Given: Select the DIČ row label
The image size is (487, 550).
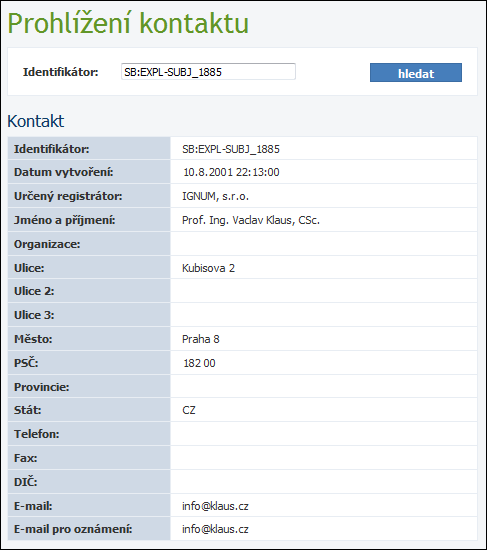Looking at the screenshot, I should coord(25,482).
